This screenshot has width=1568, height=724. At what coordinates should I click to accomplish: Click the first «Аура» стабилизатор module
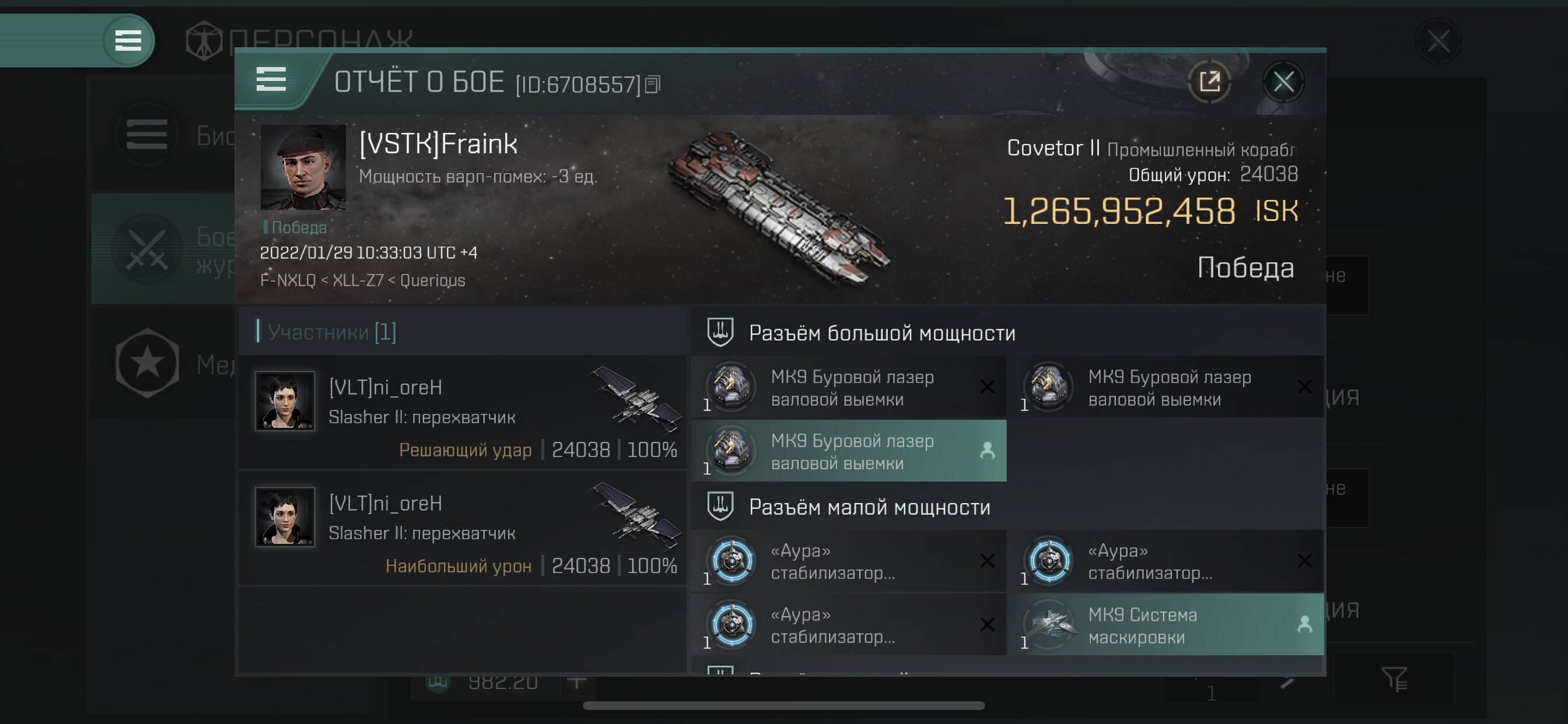849,561
